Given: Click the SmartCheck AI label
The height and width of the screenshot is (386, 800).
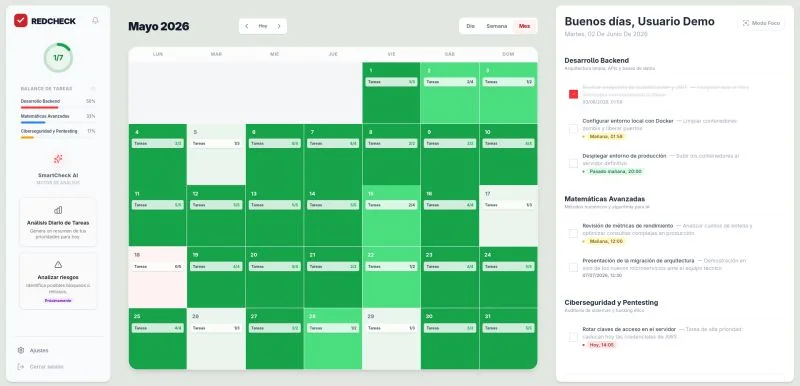Looking at the screenshot, I should pos(58,175).
